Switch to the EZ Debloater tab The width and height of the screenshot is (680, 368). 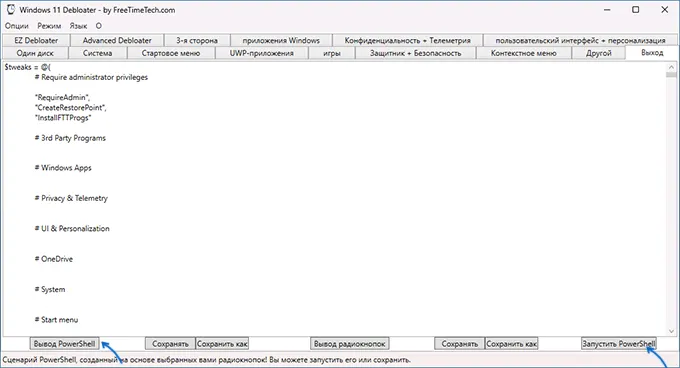(x=36, y=40)
